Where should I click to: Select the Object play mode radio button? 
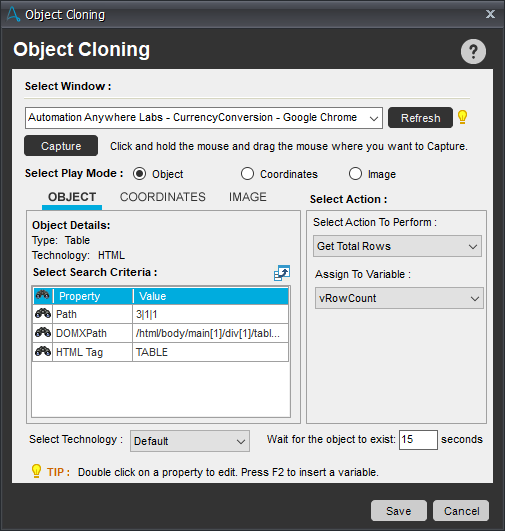coord(140,174)
